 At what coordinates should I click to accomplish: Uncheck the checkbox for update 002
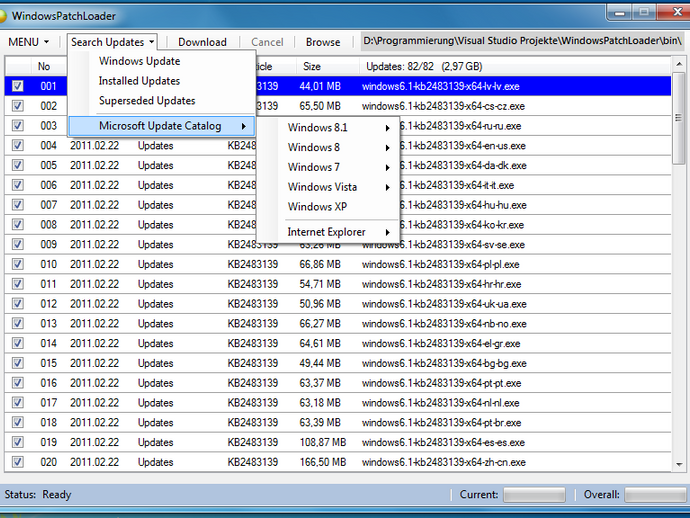pos(18,106)
